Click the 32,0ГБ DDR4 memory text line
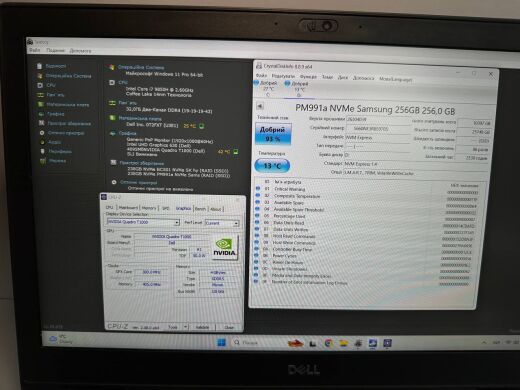Screen dimensions: 520x390 coord(169,110)
